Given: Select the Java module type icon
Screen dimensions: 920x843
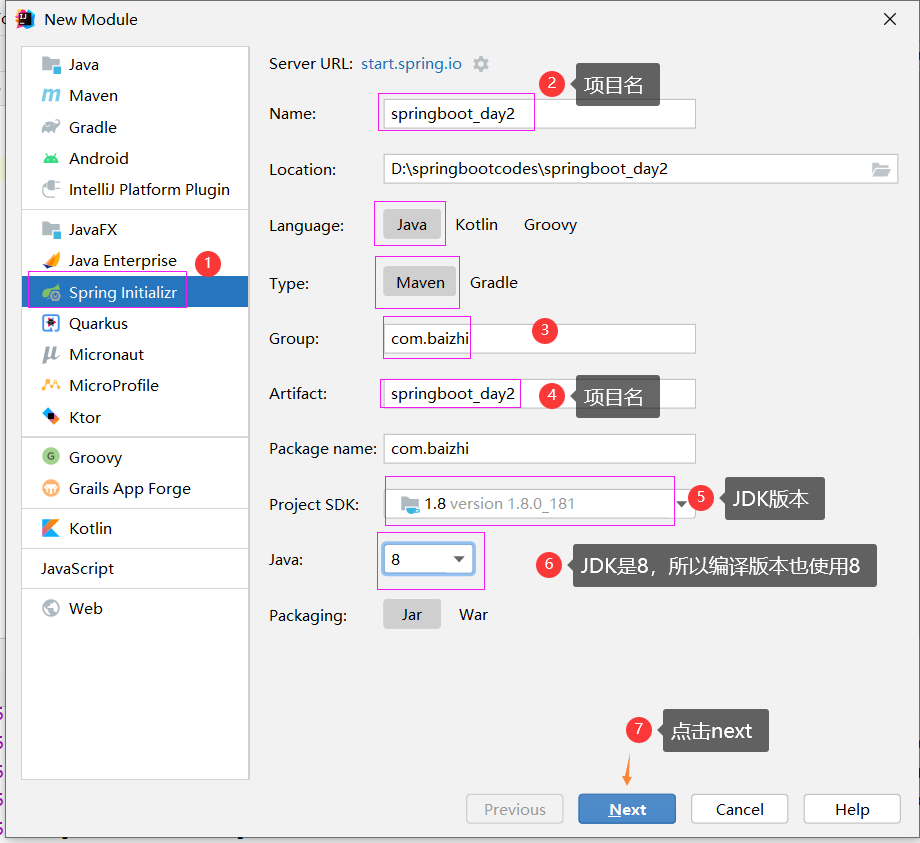Looking at the screenshot, I should click(x=51, y=65).
